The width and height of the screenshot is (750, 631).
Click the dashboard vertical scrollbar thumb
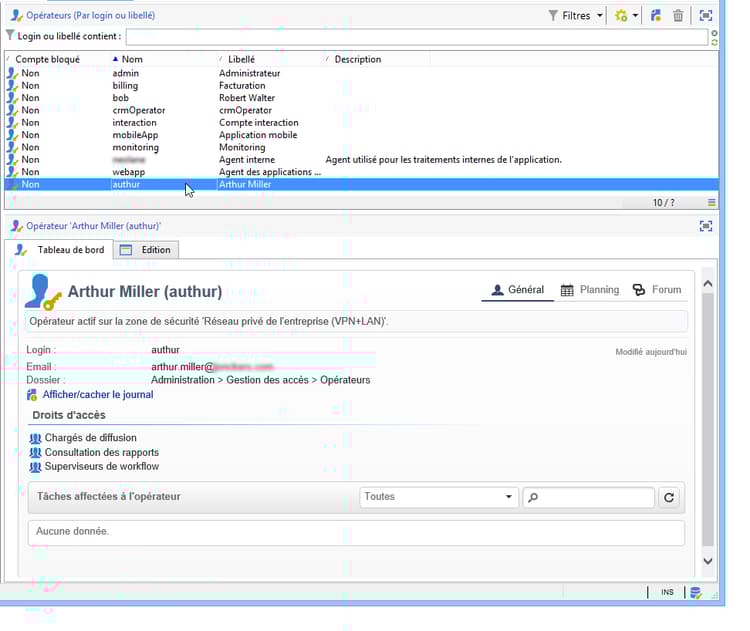pos(708,419)
